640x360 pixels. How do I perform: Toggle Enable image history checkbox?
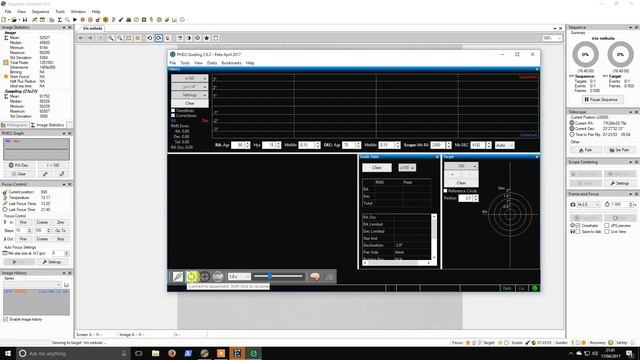coord(6,319)
